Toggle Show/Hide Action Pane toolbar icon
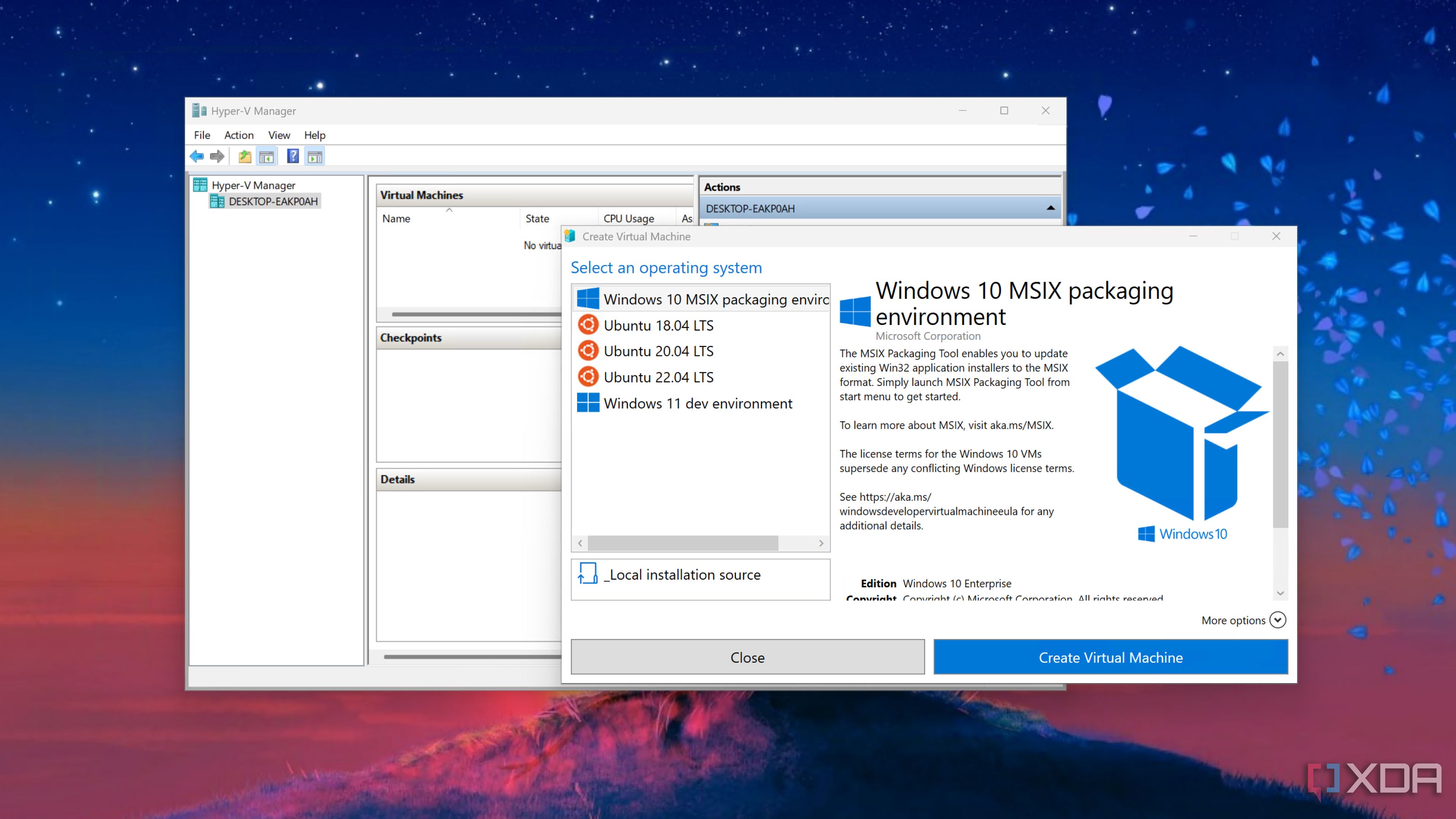 [315, 157]
